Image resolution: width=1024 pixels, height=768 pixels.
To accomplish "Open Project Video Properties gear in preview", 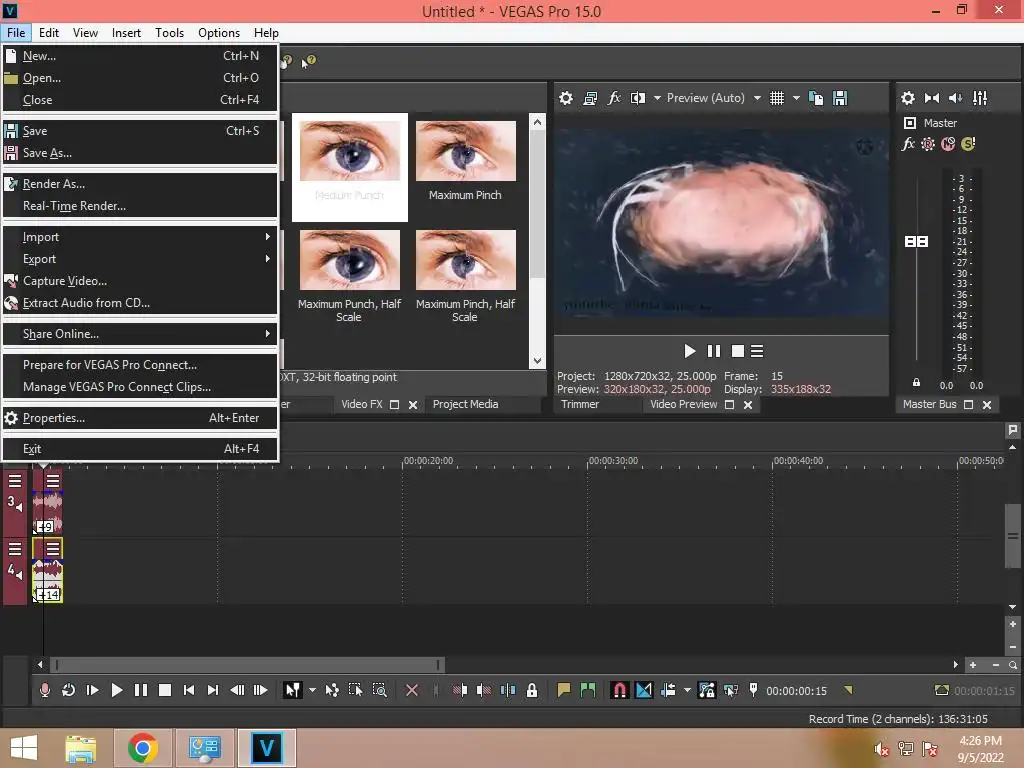I will 566,98.
